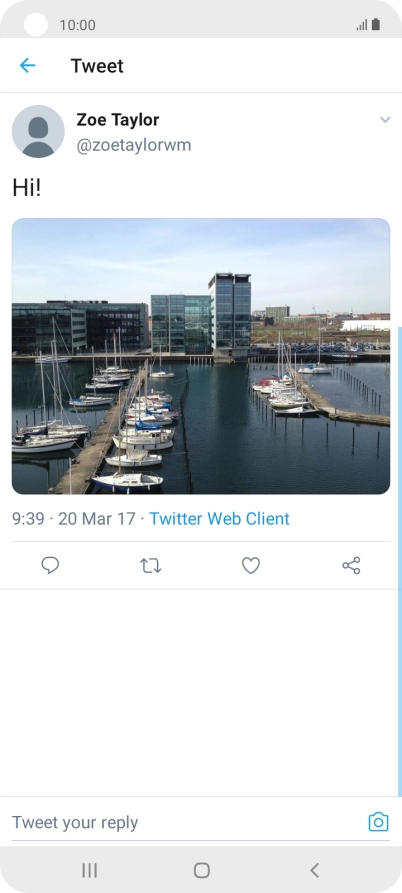
Task: Tap the tweet timestamp 9:39 · 20 Mar 17
Action: point(73,519)
